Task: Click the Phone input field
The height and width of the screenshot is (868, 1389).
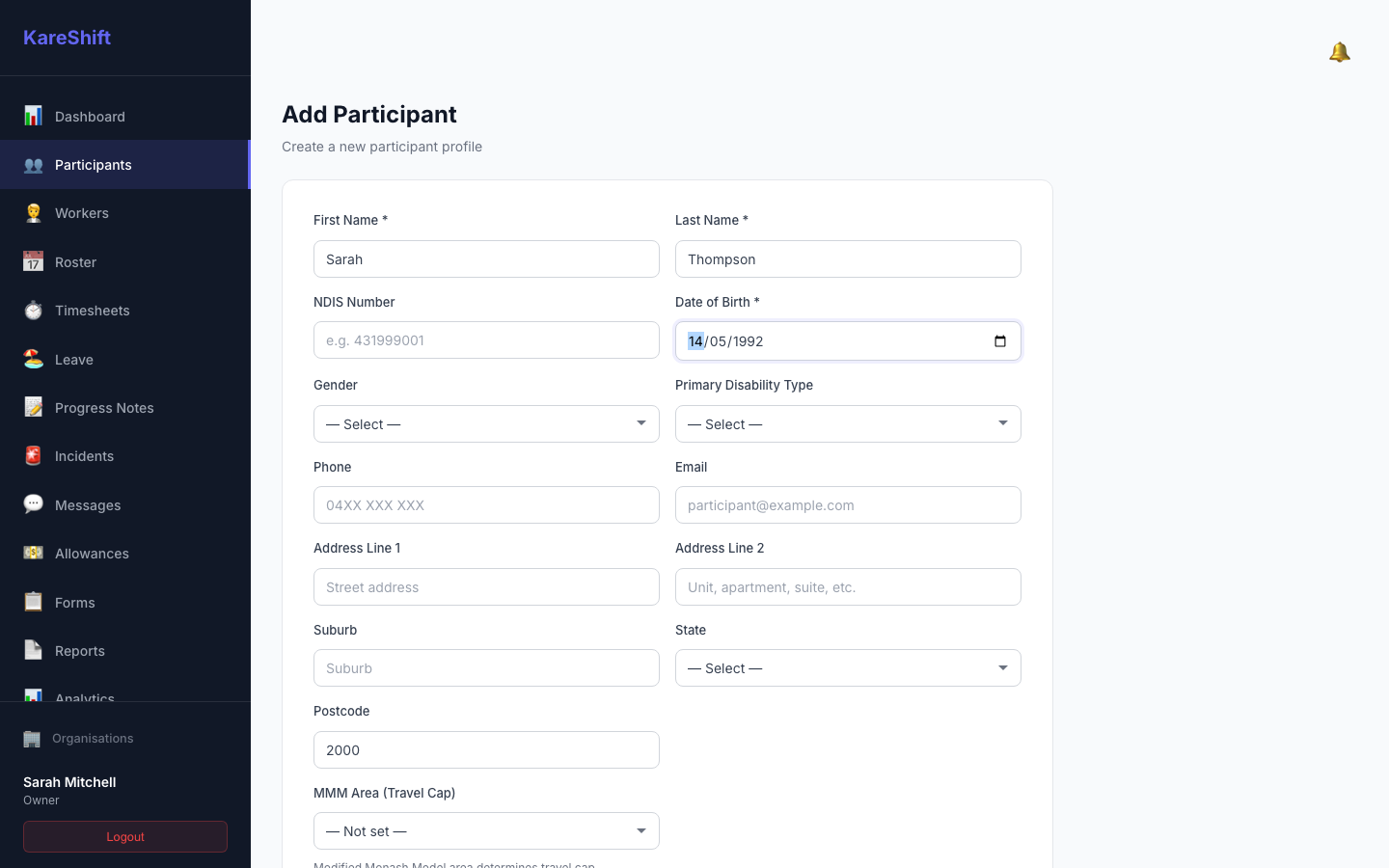Action: 486,504
